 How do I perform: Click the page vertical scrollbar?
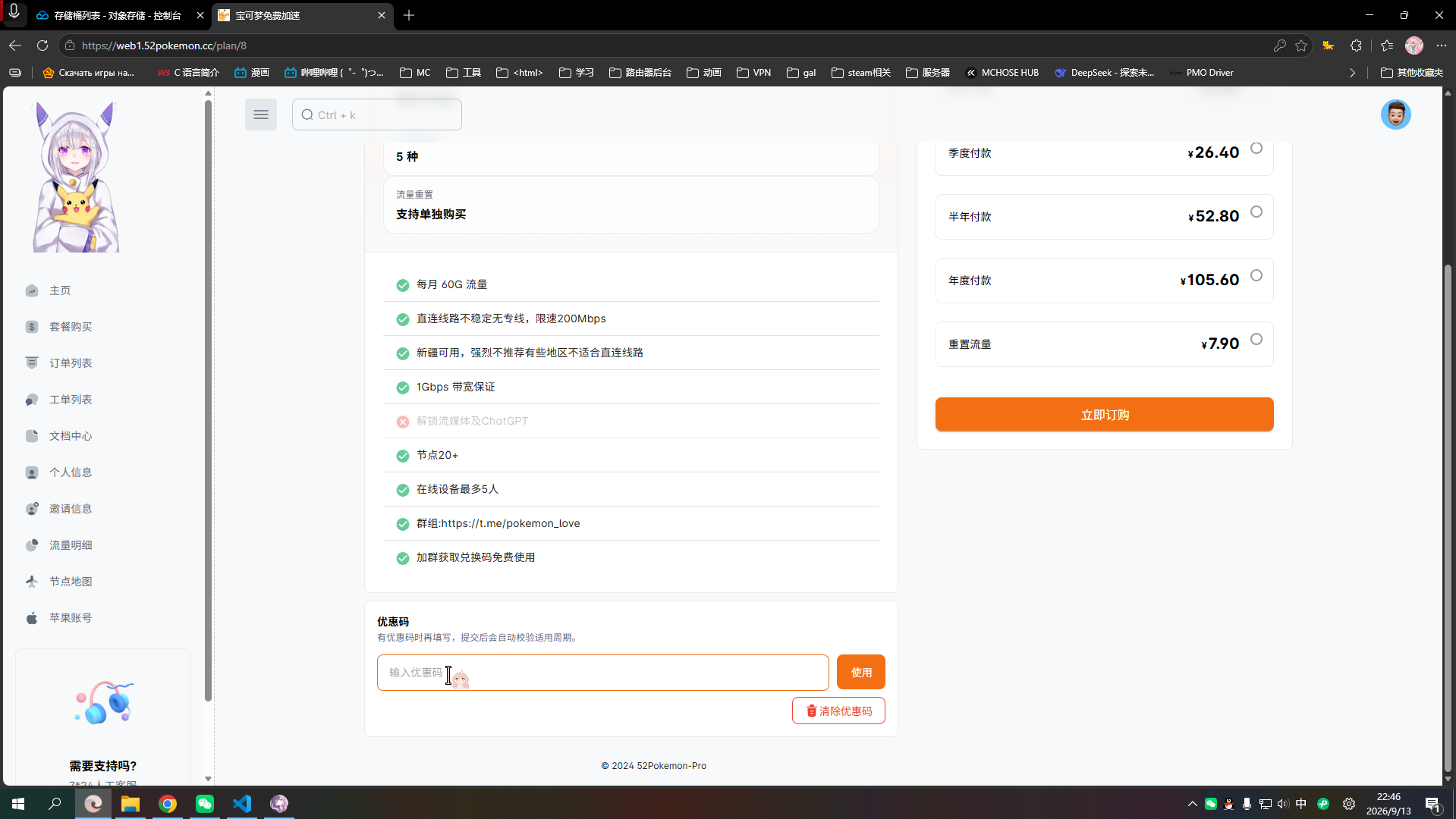(x=1448, y=518)
